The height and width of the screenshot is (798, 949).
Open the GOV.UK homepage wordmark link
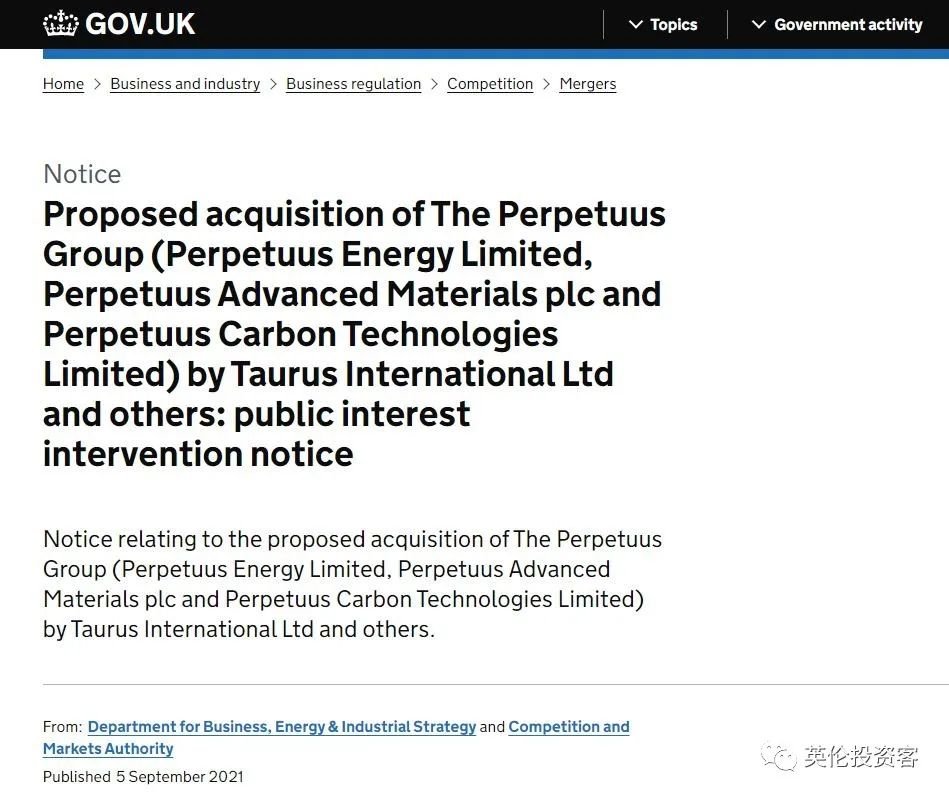pos(140,24)
